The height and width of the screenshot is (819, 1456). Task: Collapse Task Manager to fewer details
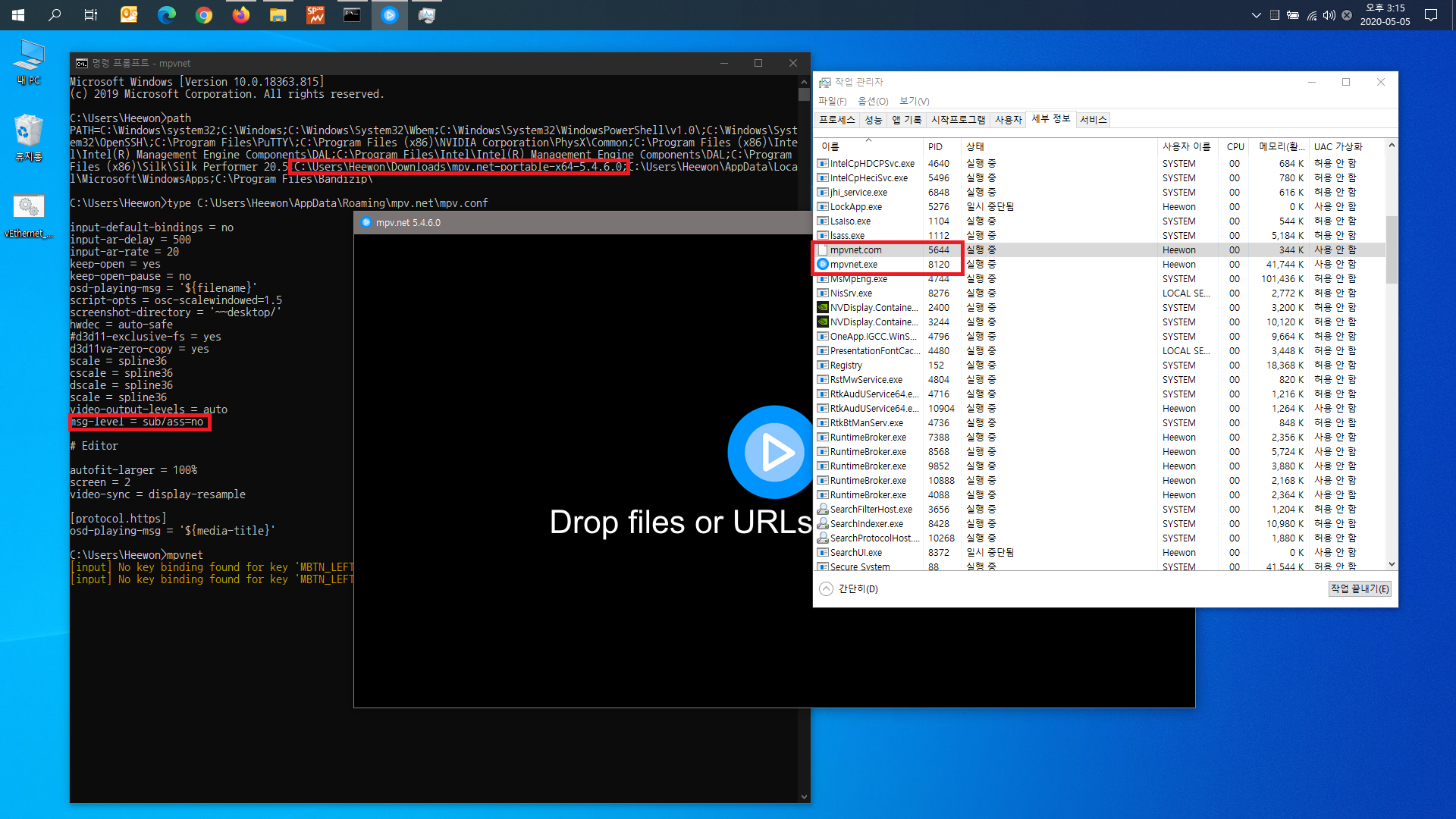(849, 589)
